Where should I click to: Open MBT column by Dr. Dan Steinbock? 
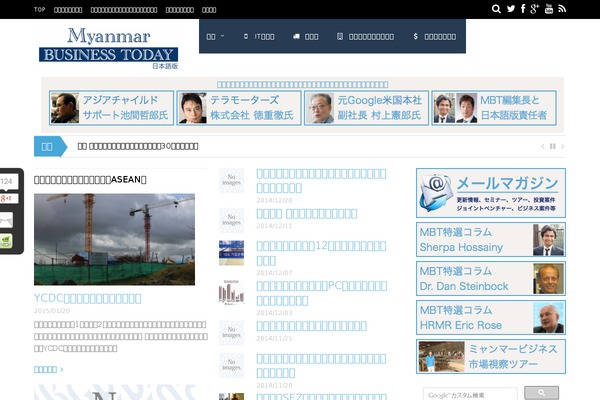tap(491, 279)
